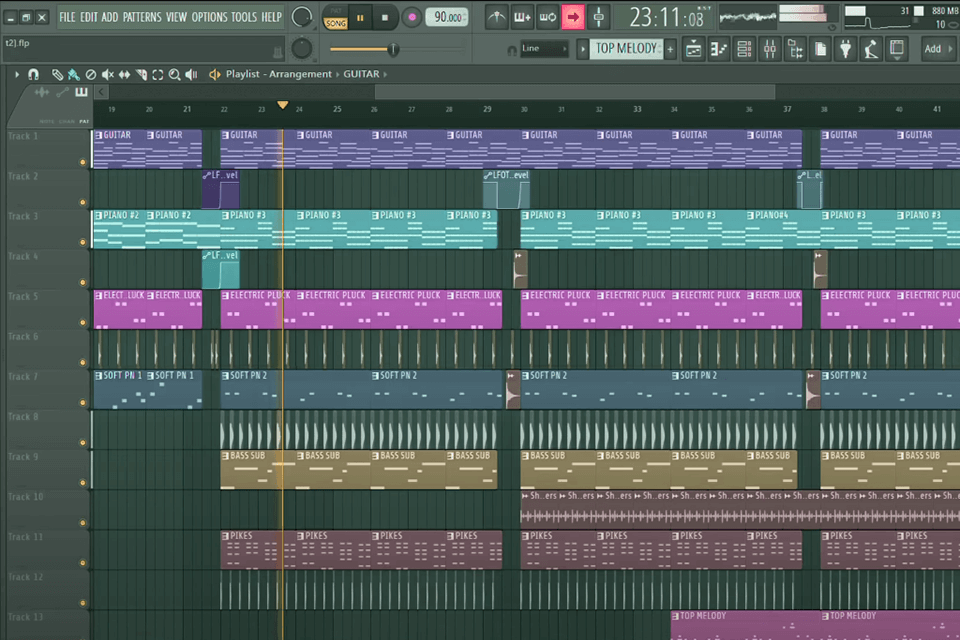This screenshot has height=640, width=960.
Task: Open the Mixer panel
Action: (769, 48)
